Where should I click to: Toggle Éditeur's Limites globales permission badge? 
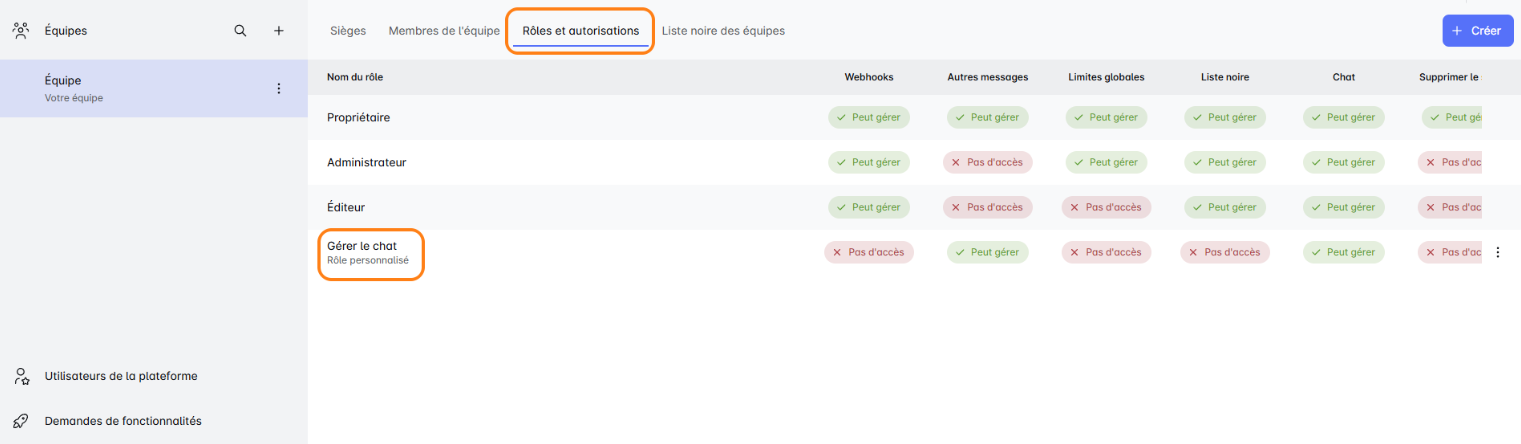click(x=1106, y=207)
